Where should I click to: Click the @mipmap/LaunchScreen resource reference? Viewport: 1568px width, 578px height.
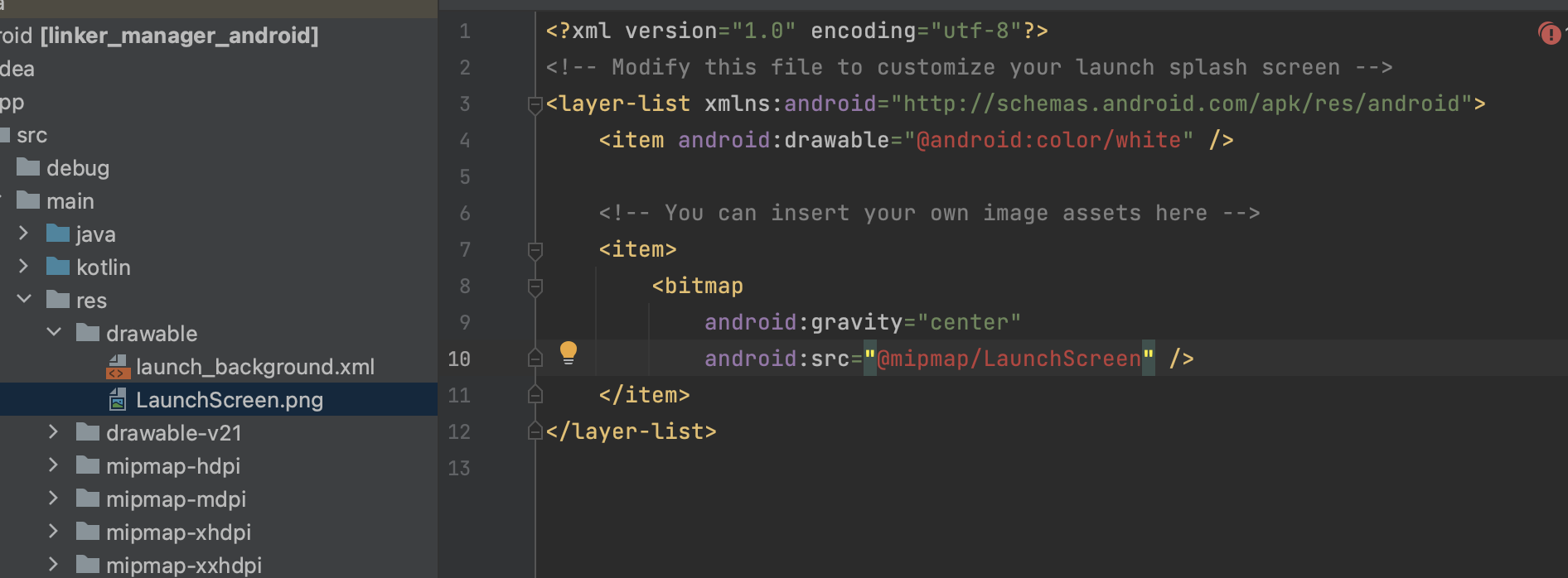[1009, 359]
